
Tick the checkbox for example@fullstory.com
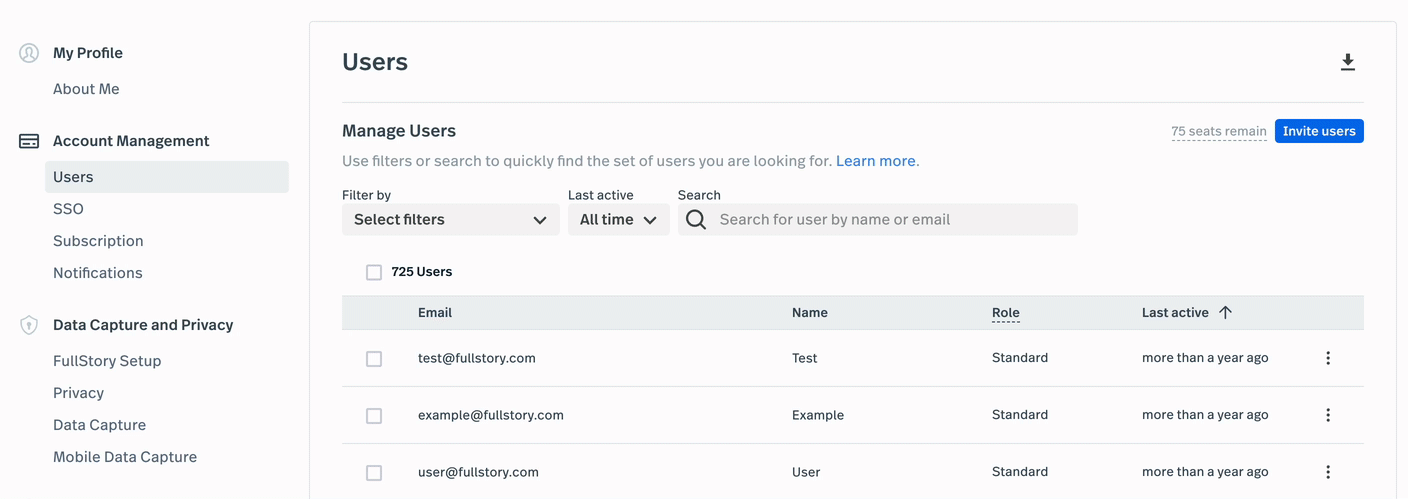374,415
